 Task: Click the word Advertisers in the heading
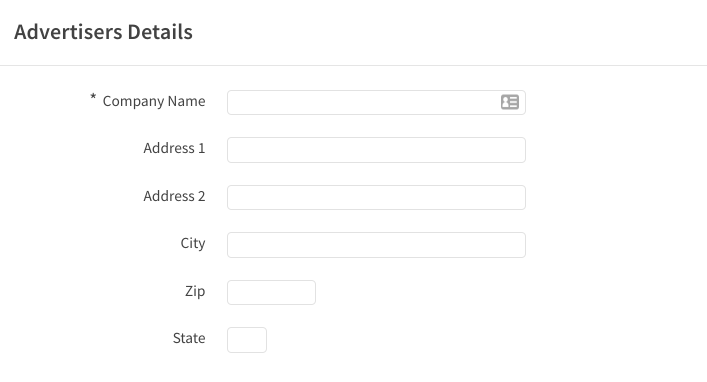pos(68,32)
